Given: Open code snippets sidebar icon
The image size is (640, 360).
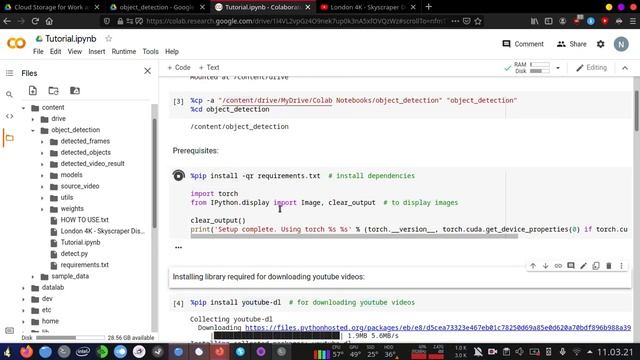Looking at the screenshot, I should click(9, 116).
